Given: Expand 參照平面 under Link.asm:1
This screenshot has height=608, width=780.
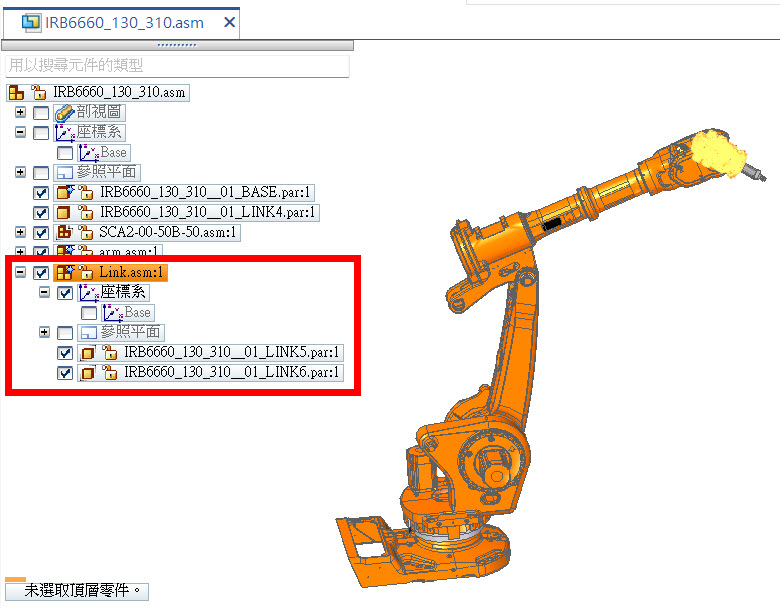Looking at the screenshot, I should pos(44,332).
